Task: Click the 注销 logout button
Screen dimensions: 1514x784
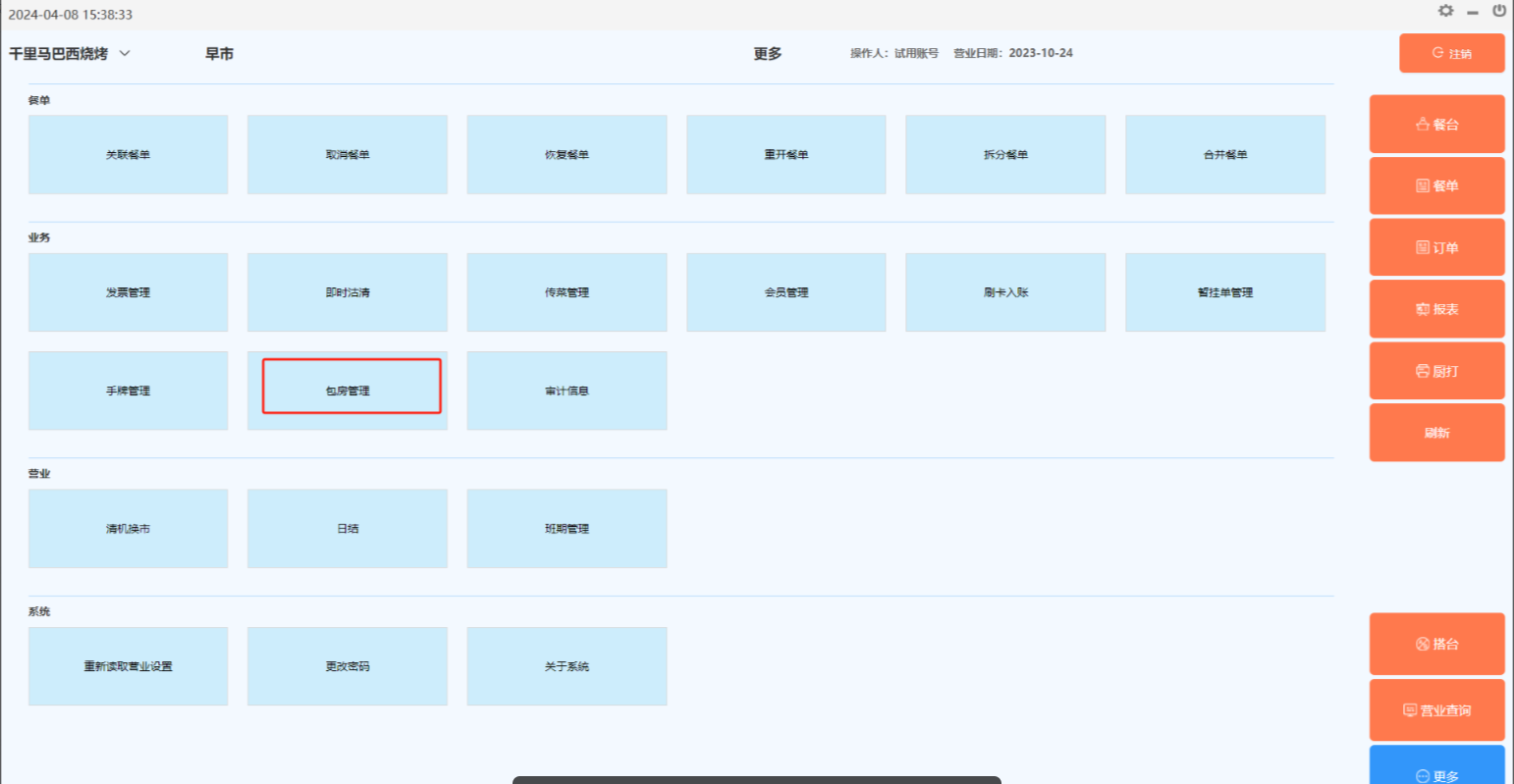Action: [x=1451, y=54]
